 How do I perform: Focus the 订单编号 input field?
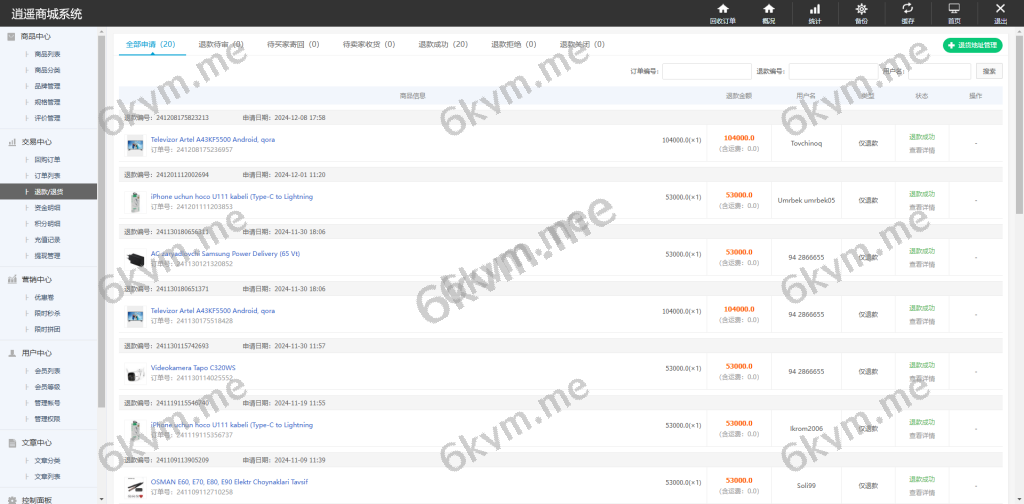tap(706, 71)
